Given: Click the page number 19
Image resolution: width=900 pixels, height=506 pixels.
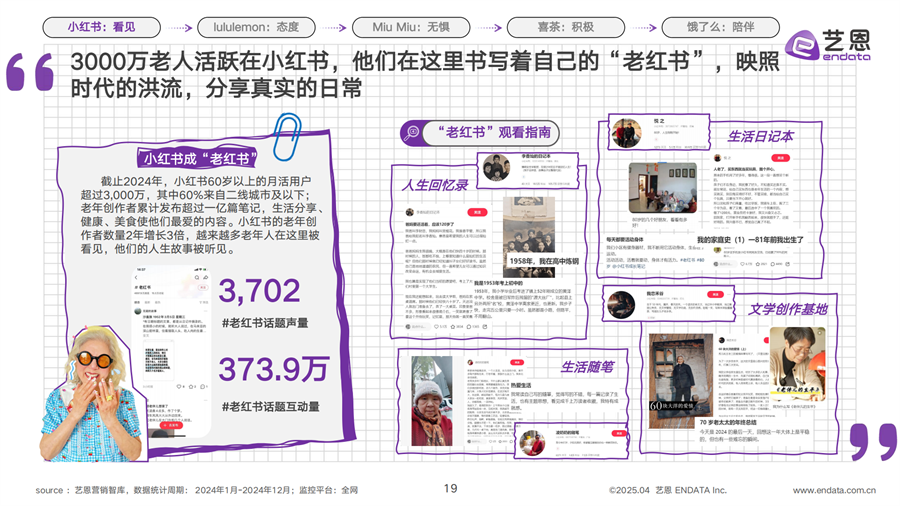Looking at the screenshot, I should pyautogui.click(x=451, y=489).
